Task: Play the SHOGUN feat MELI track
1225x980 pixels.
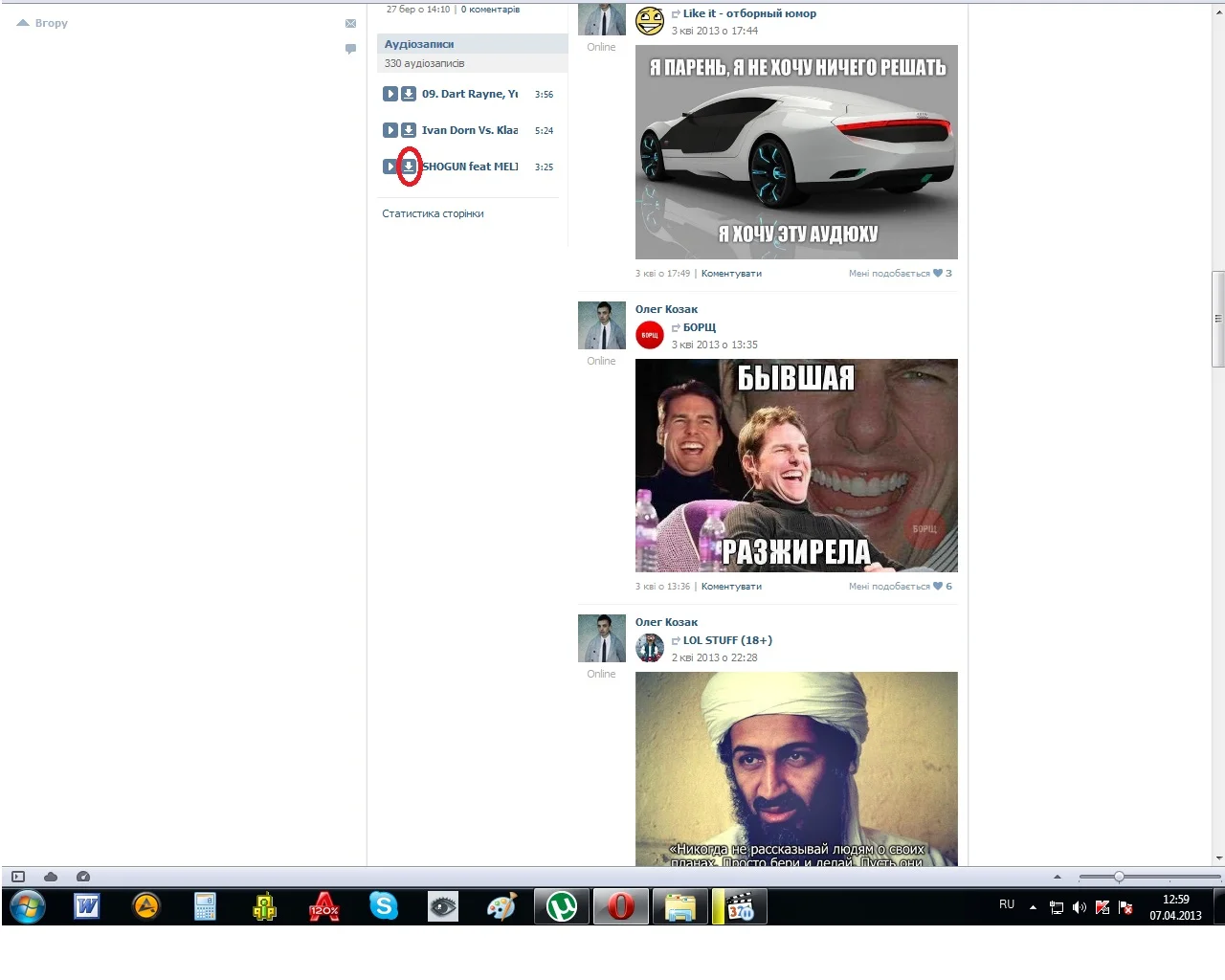Action: point(390,167)
